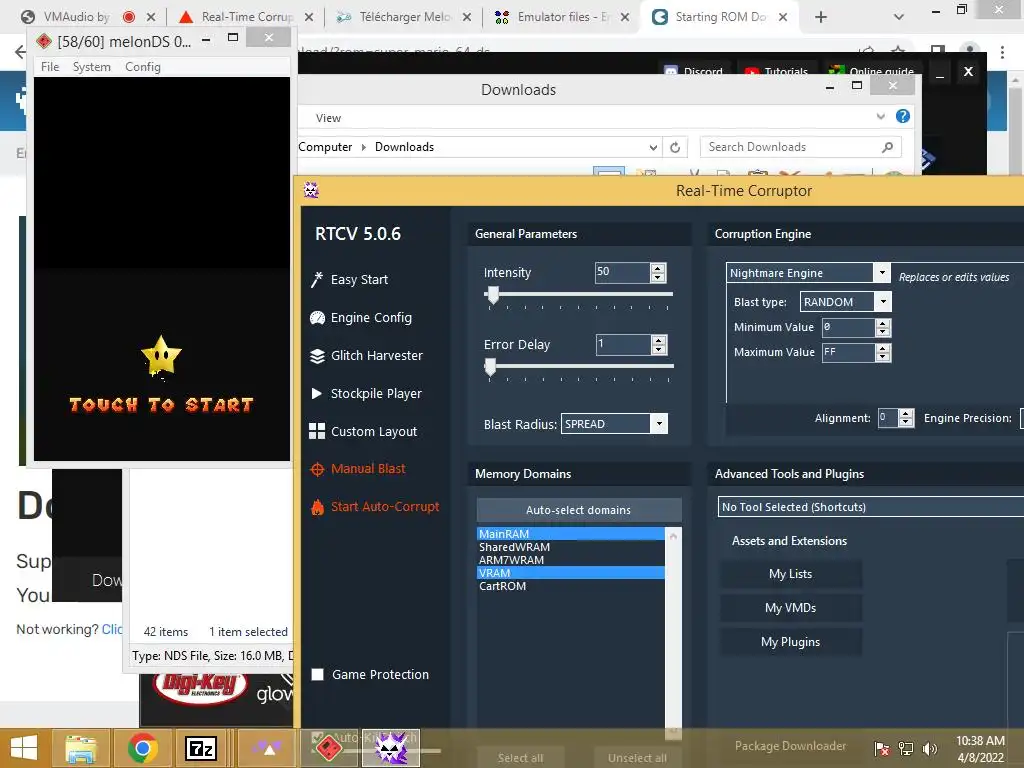The width and height of the screenshot is (1024, 768).
Task: Switch to RTC purple monster taskbar icon
Action: (x=391, y=748)
